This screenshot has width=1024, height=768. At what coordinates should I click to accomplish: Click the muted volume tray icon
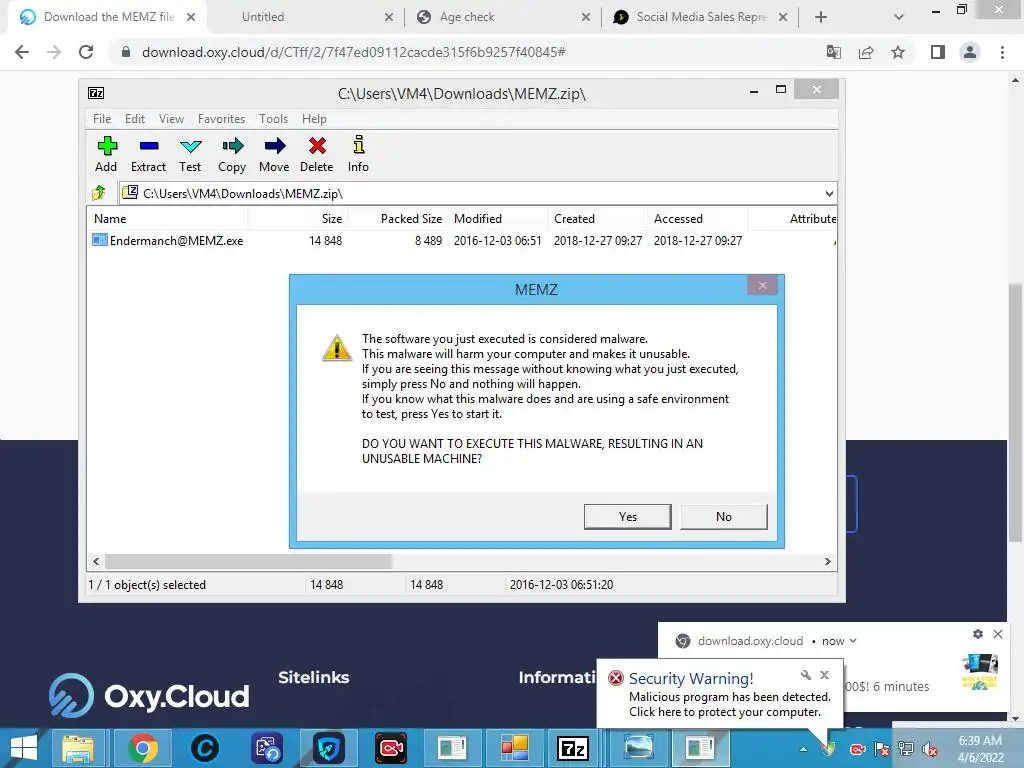(x=931, y=749)
